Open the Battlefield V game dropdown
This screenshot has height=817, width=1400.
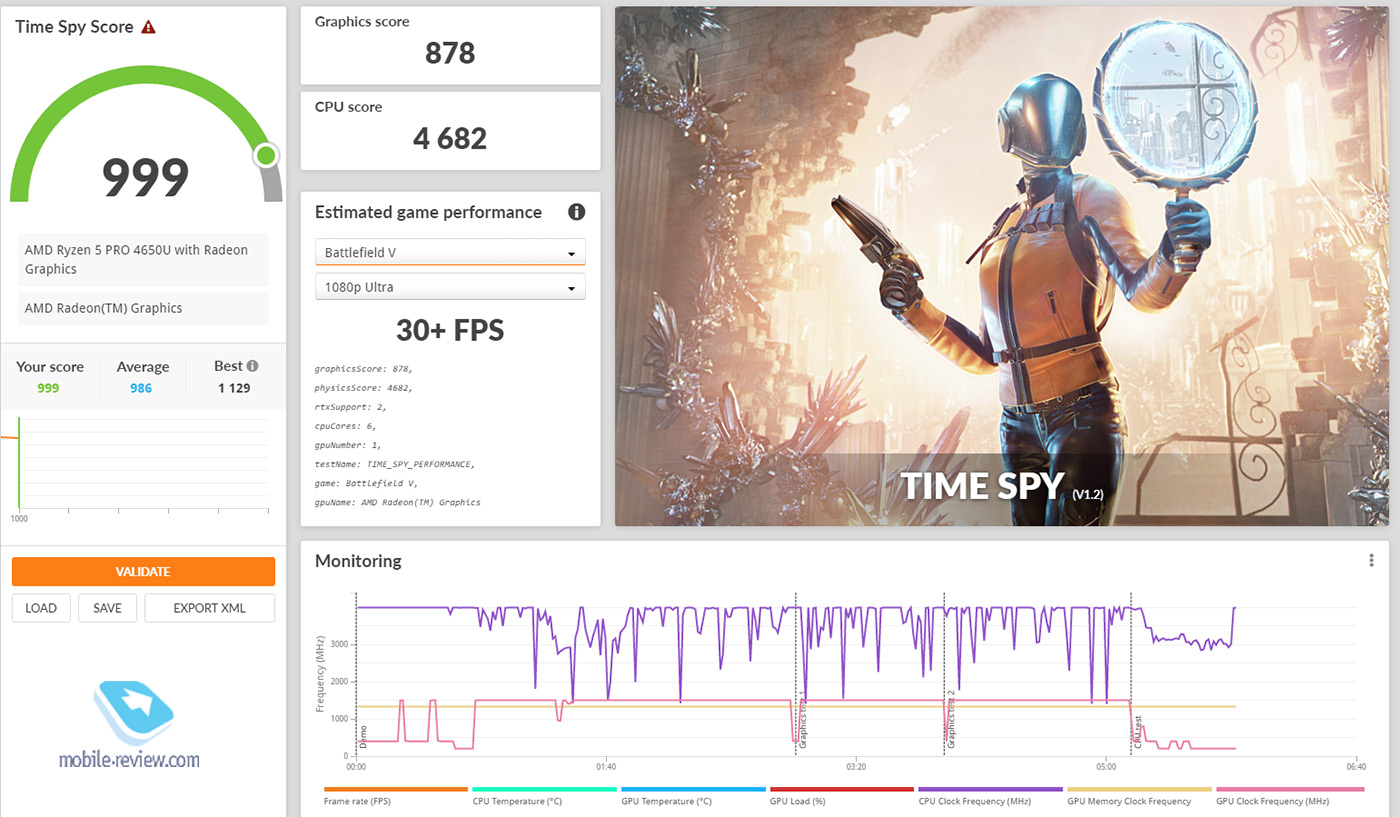tap(450, 252)
